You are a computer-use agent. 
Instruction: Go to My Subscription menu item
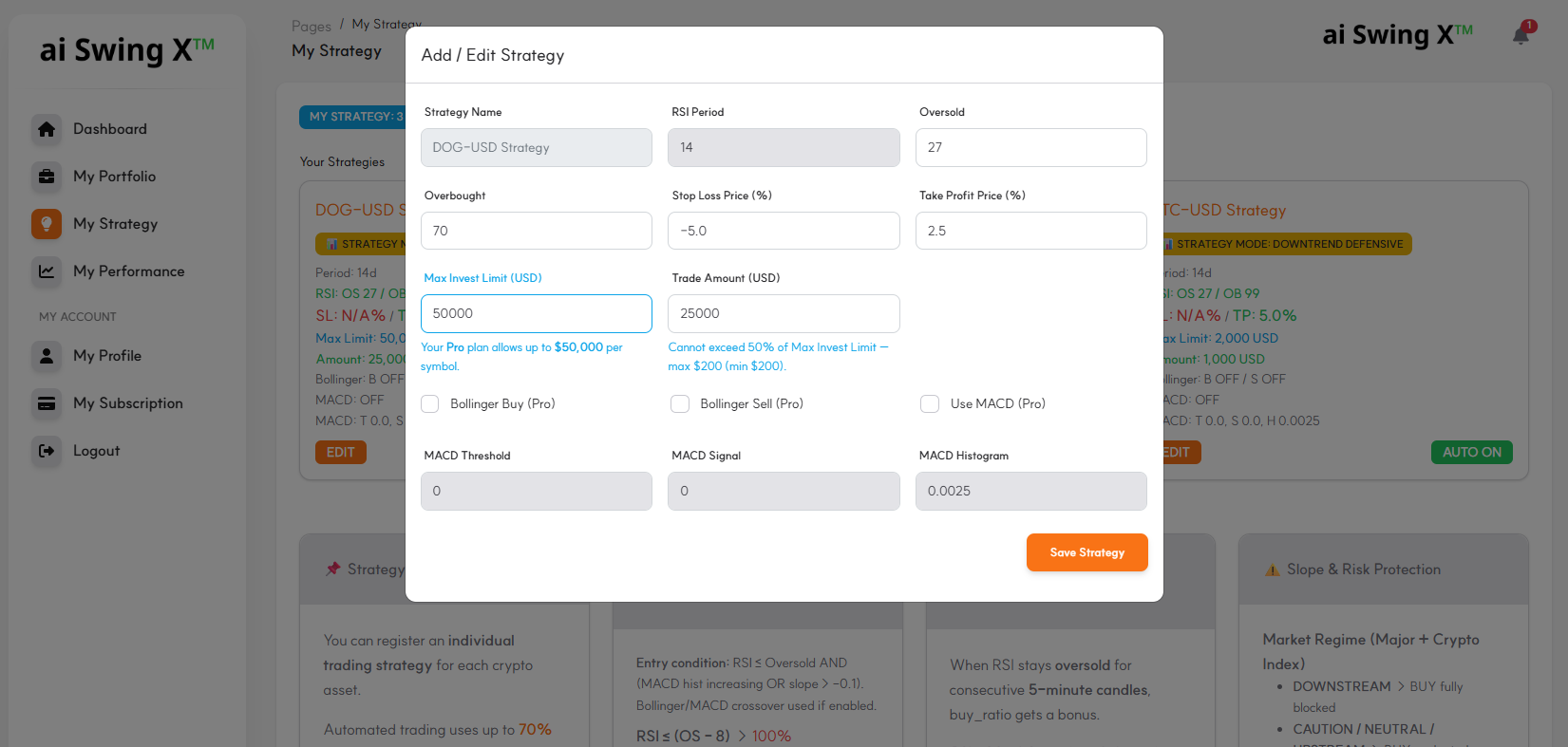tap(127, 403)
